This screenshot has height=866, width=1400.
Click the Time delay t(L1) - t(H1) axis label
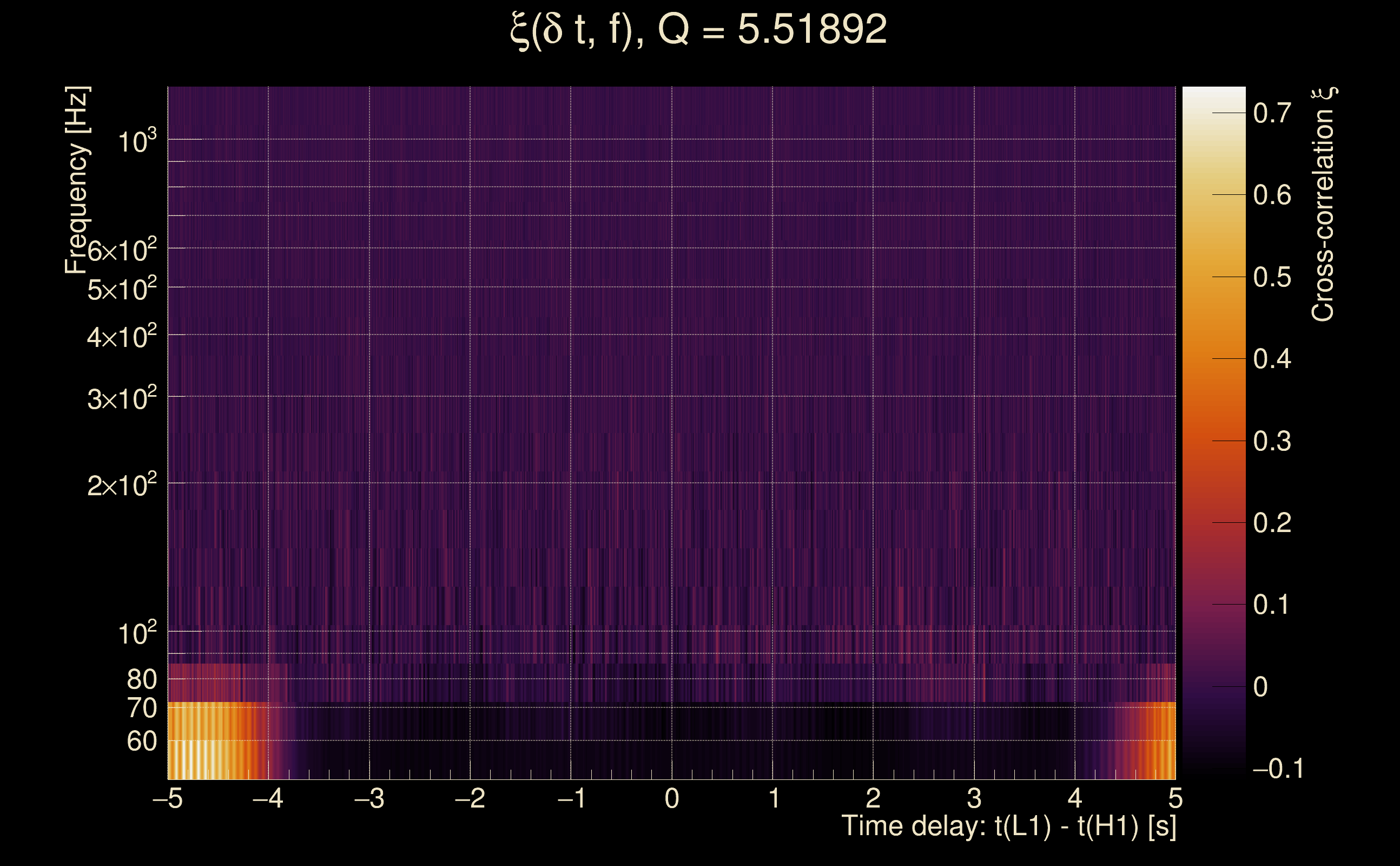(1008, 826)
